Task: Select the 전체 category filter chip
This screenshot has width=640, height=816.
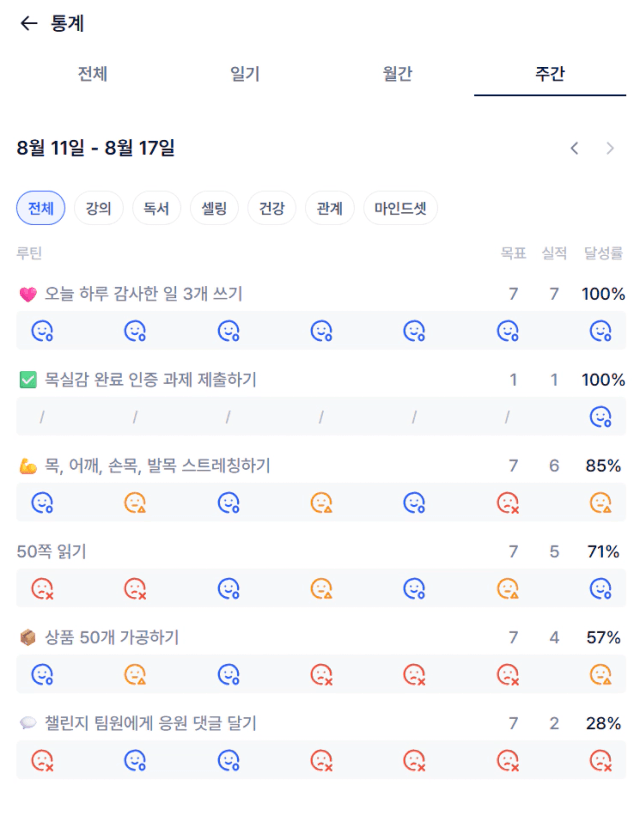Action: (41, 208)
